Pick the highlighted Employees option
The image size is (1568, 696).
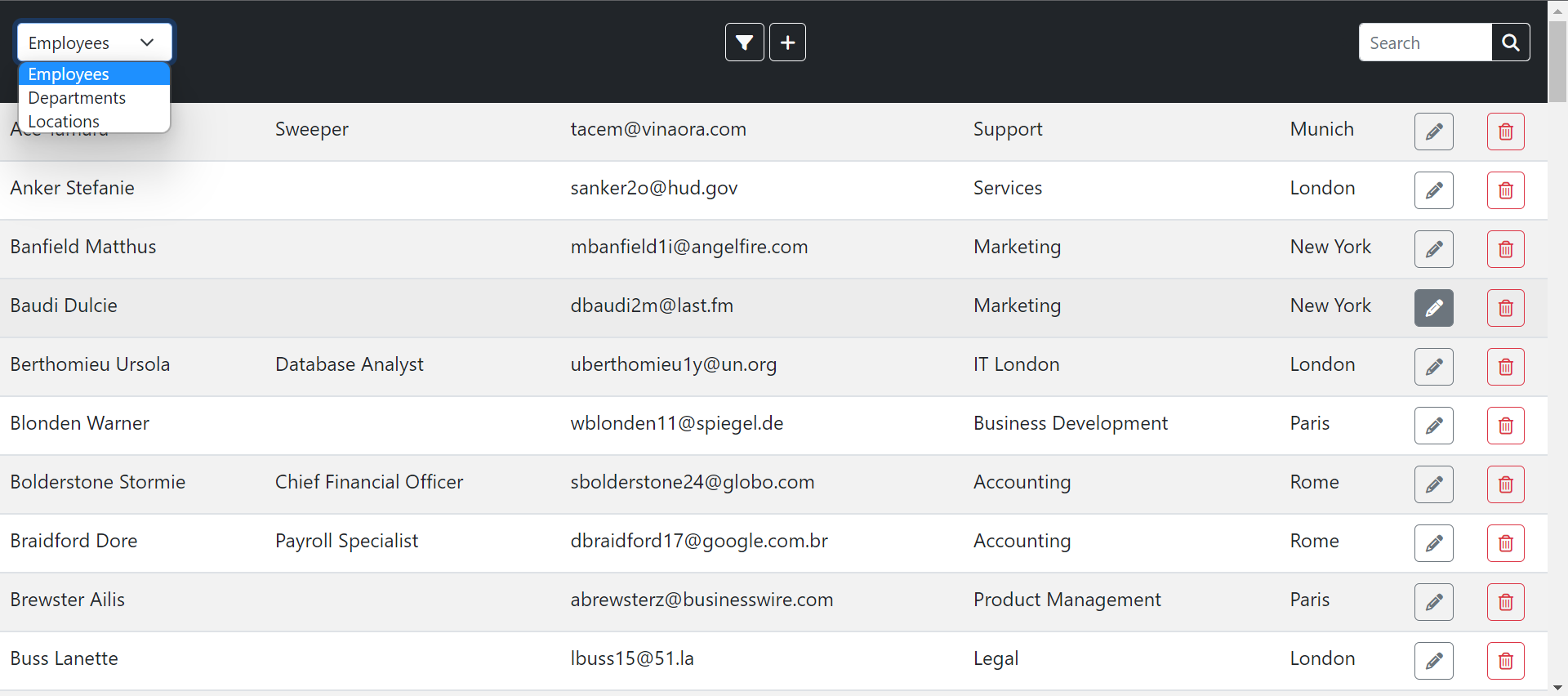pyautogui.click(x=69, y=74)
